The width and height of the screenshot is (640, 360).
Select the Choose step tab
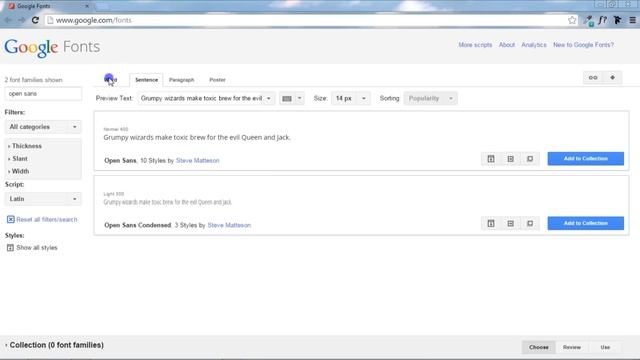539,347
